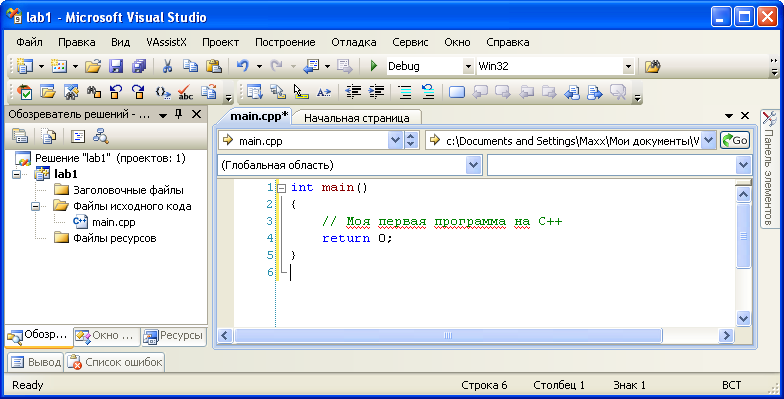Click Visual Assist Find Symbol icon

tap(70, 92)
